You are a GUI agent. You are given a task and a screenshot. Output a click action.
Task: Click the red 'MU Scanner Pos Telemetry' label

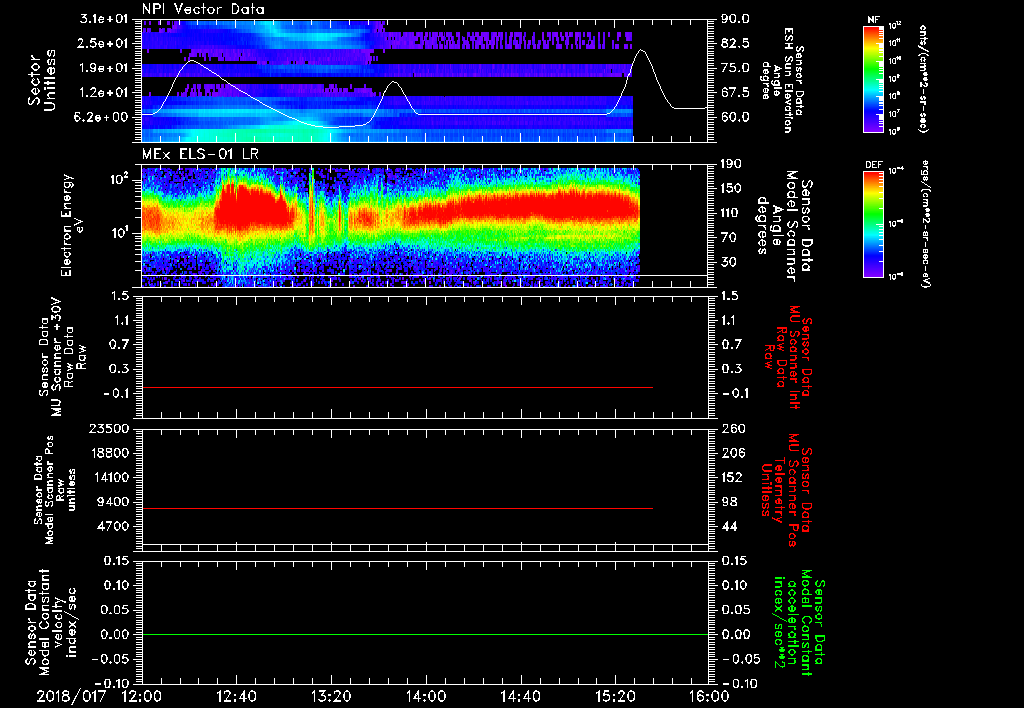(x=786, y=489)
